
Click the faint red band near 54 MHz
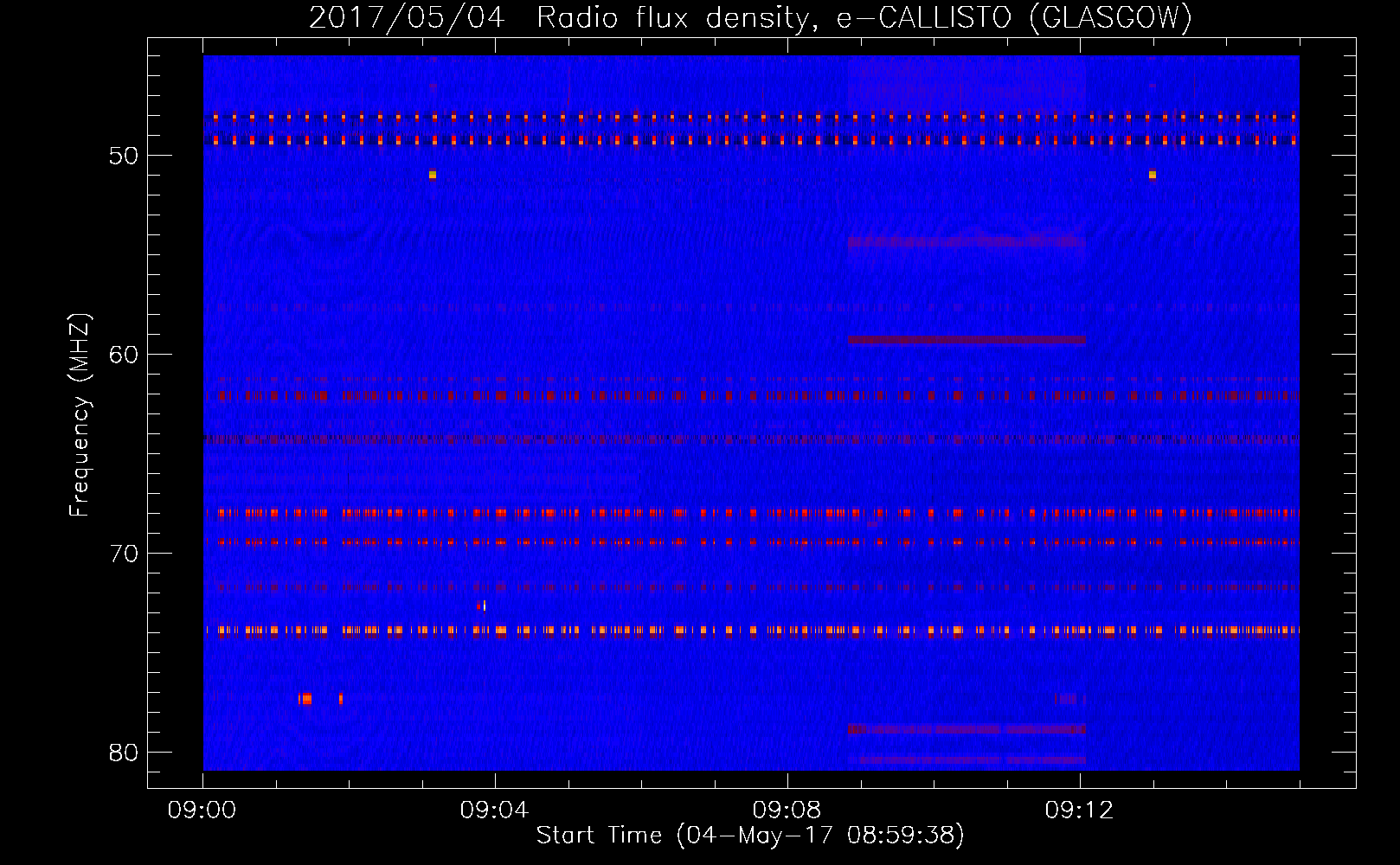(x=967, y=242)
